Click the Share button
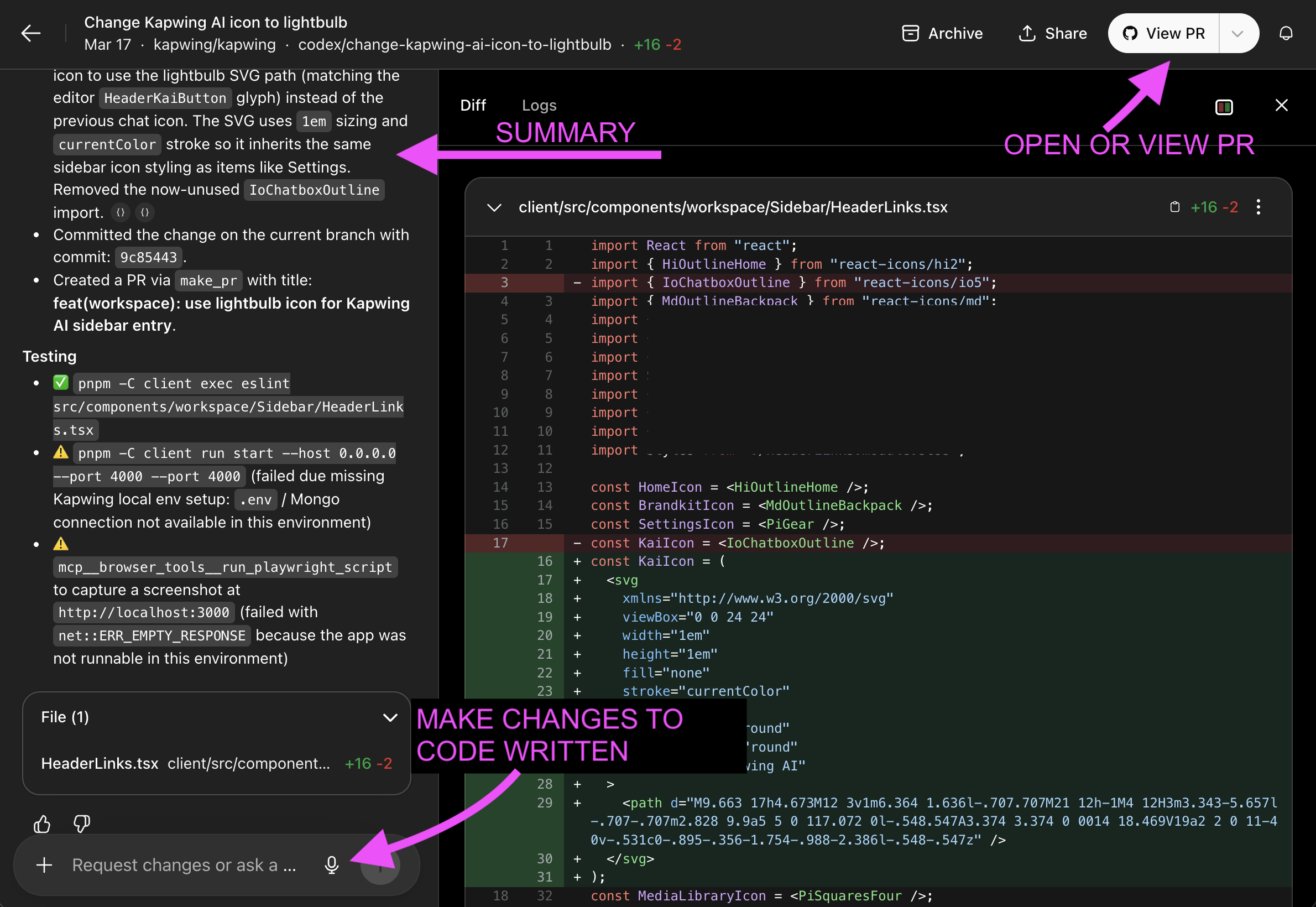Screen dimensions: 1316x907 (1052, 34)
